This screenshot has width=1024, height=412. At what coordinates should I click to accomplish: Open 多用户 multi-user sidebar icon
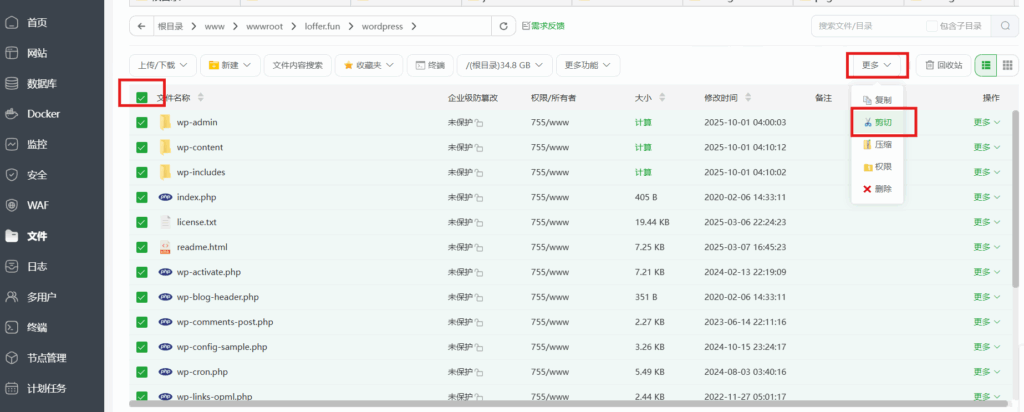(12, 296)
